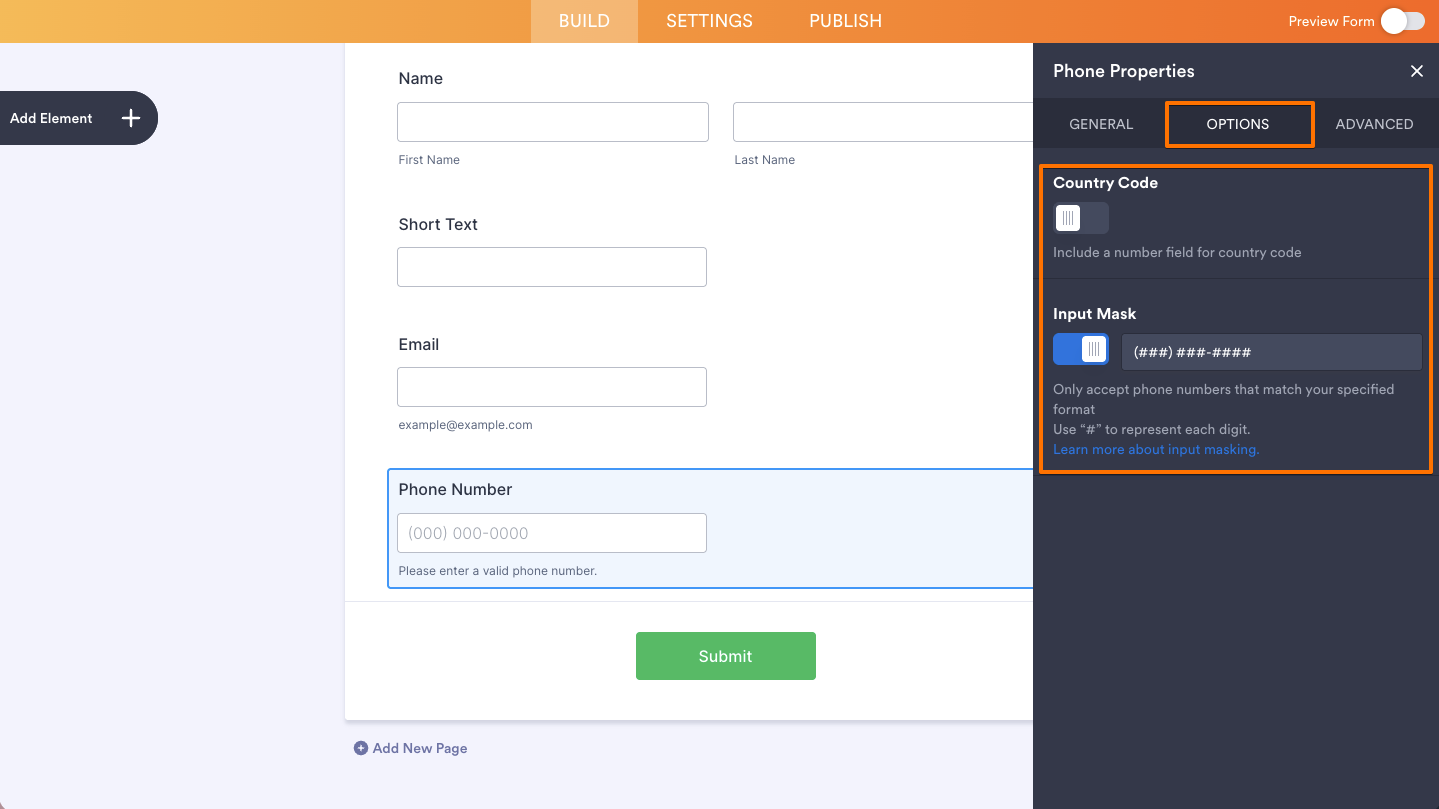Click the Phone Properties panel title

[x=1124, y=71]
